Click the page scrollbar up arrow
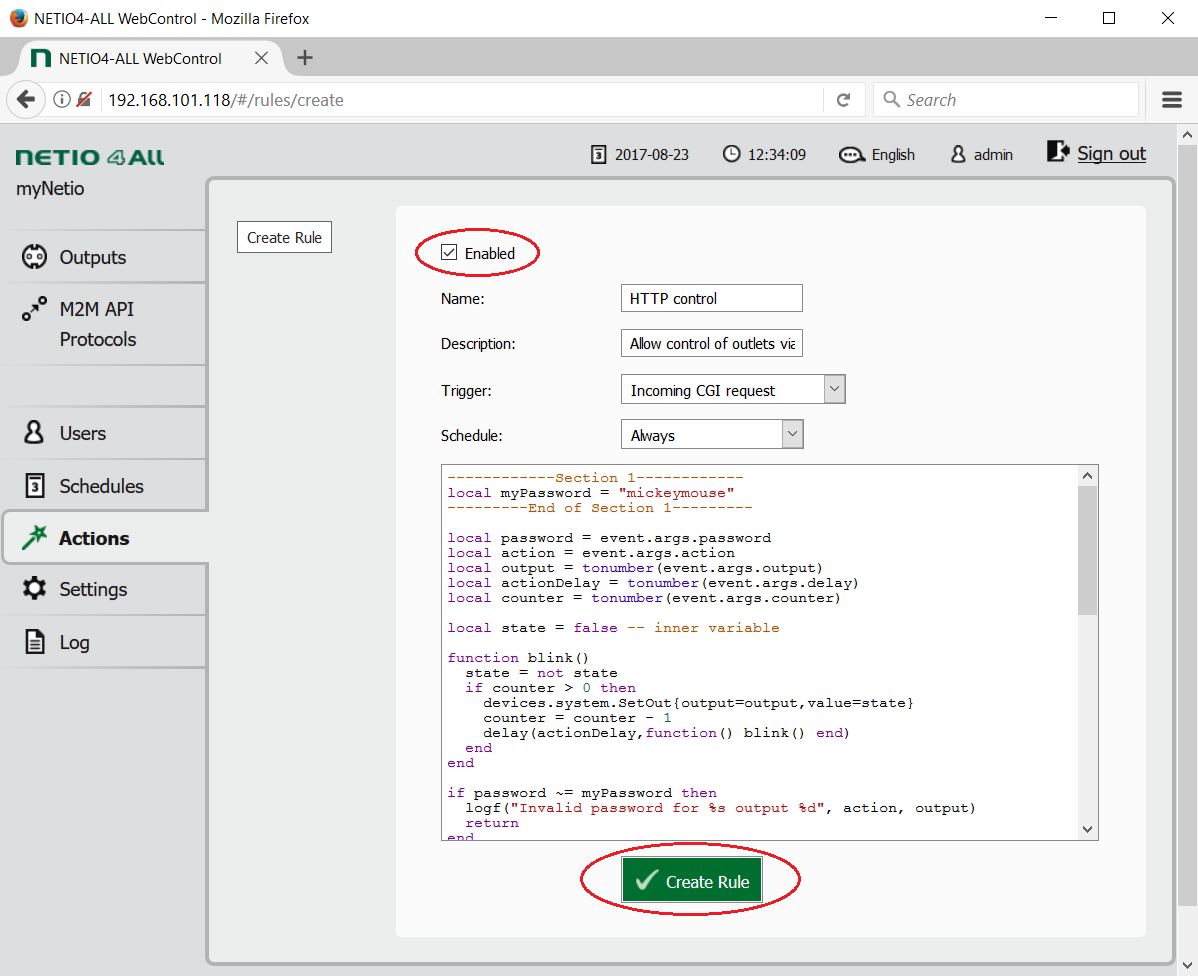Screen dimensions: 1198x976 point(1187,135)
